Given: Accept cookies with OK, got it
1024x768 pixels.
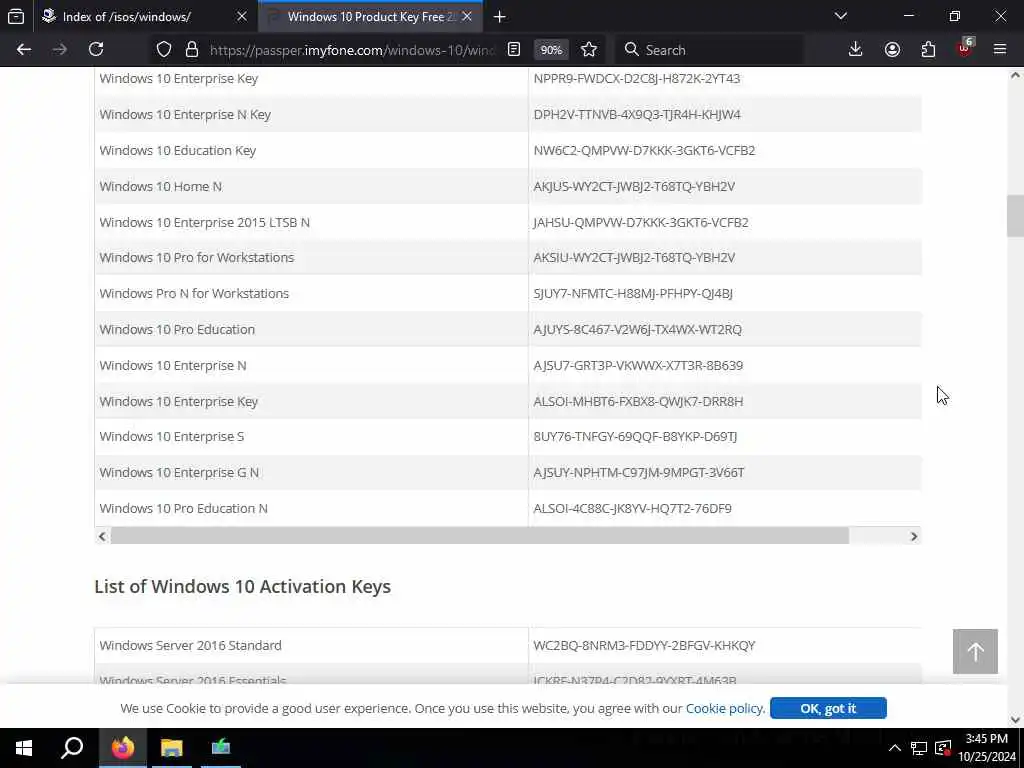Looking at the screenshot, I should (x=828, y=709).
